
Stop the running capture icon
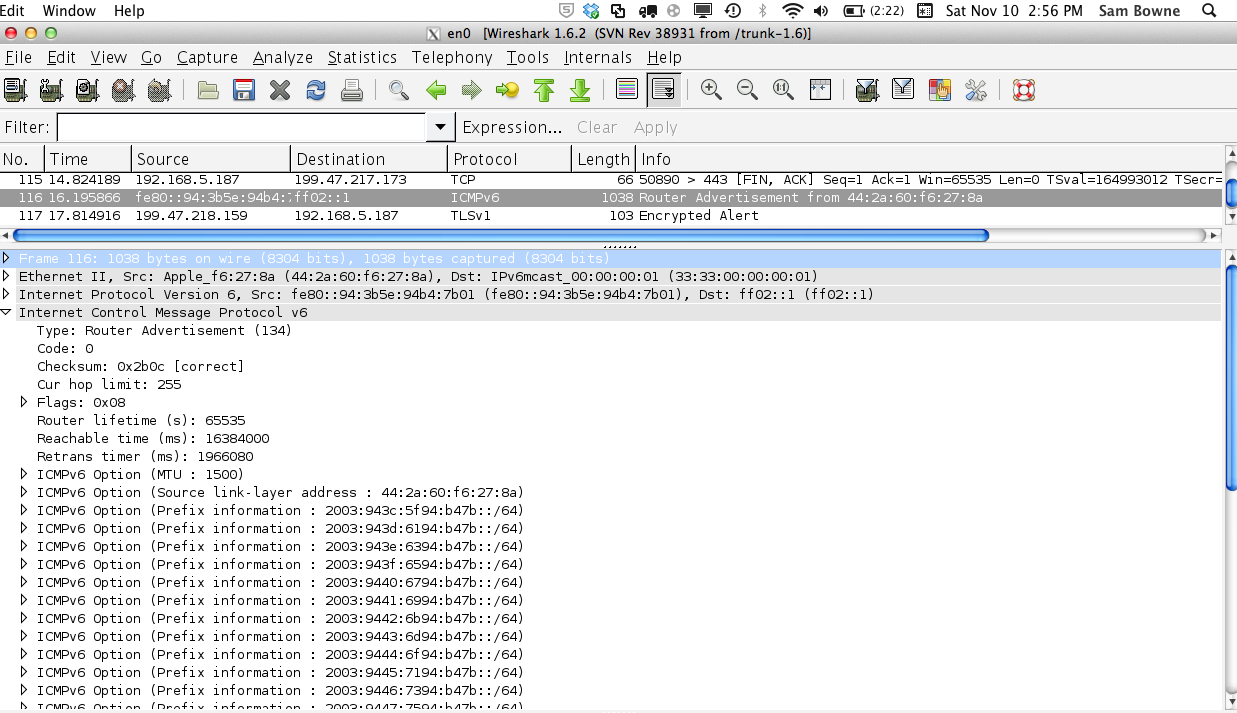[124, 91]
